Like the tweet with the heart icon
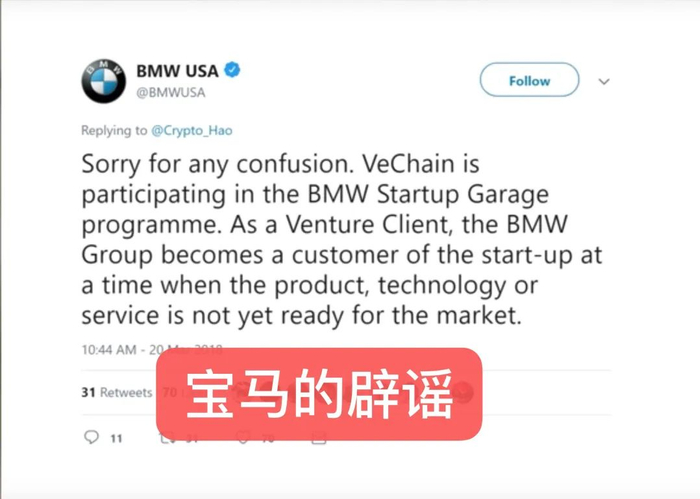The width and height of the screenshot is (700, 499). pyautogui.click(x=244, y=437)
